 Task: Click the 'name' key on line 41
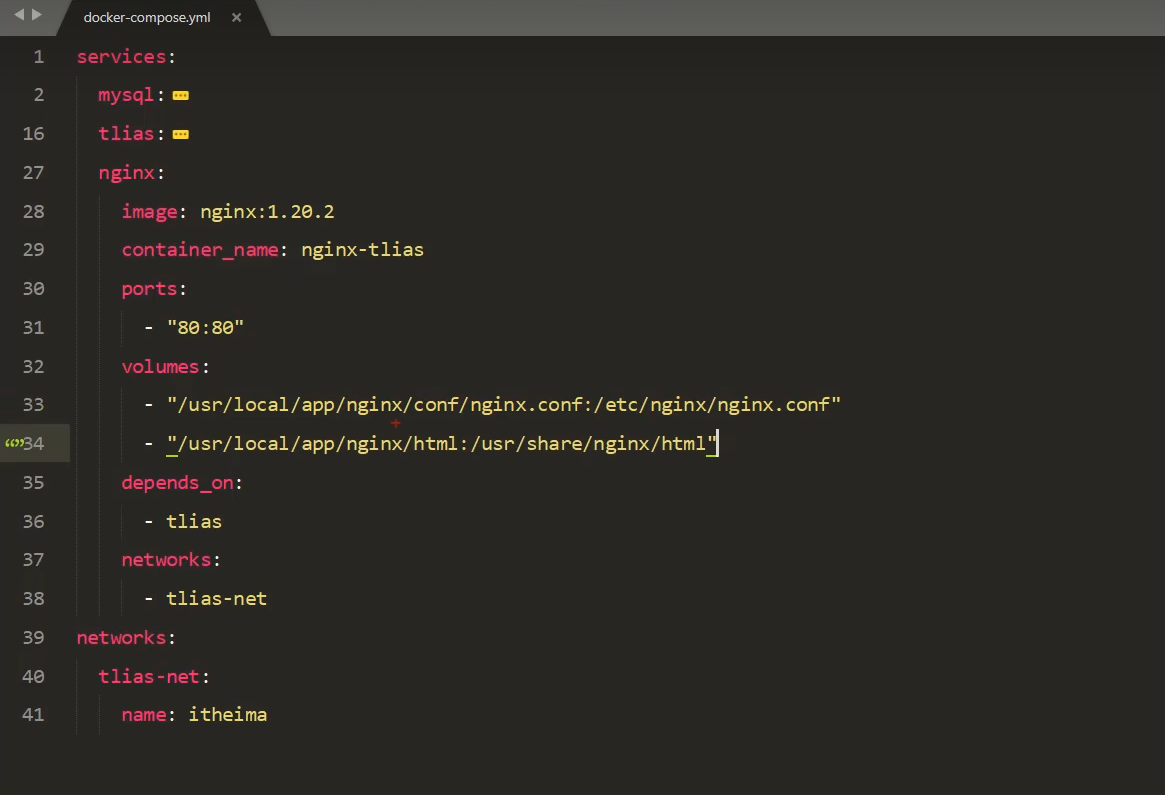pyautogui.click(x=144, y=715)
